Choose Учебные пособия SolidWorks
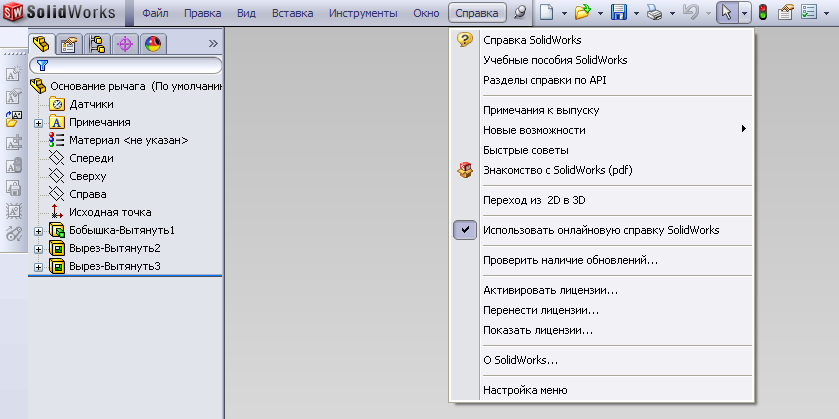This screenshot has width=839, height=419. tap(555, 60)
